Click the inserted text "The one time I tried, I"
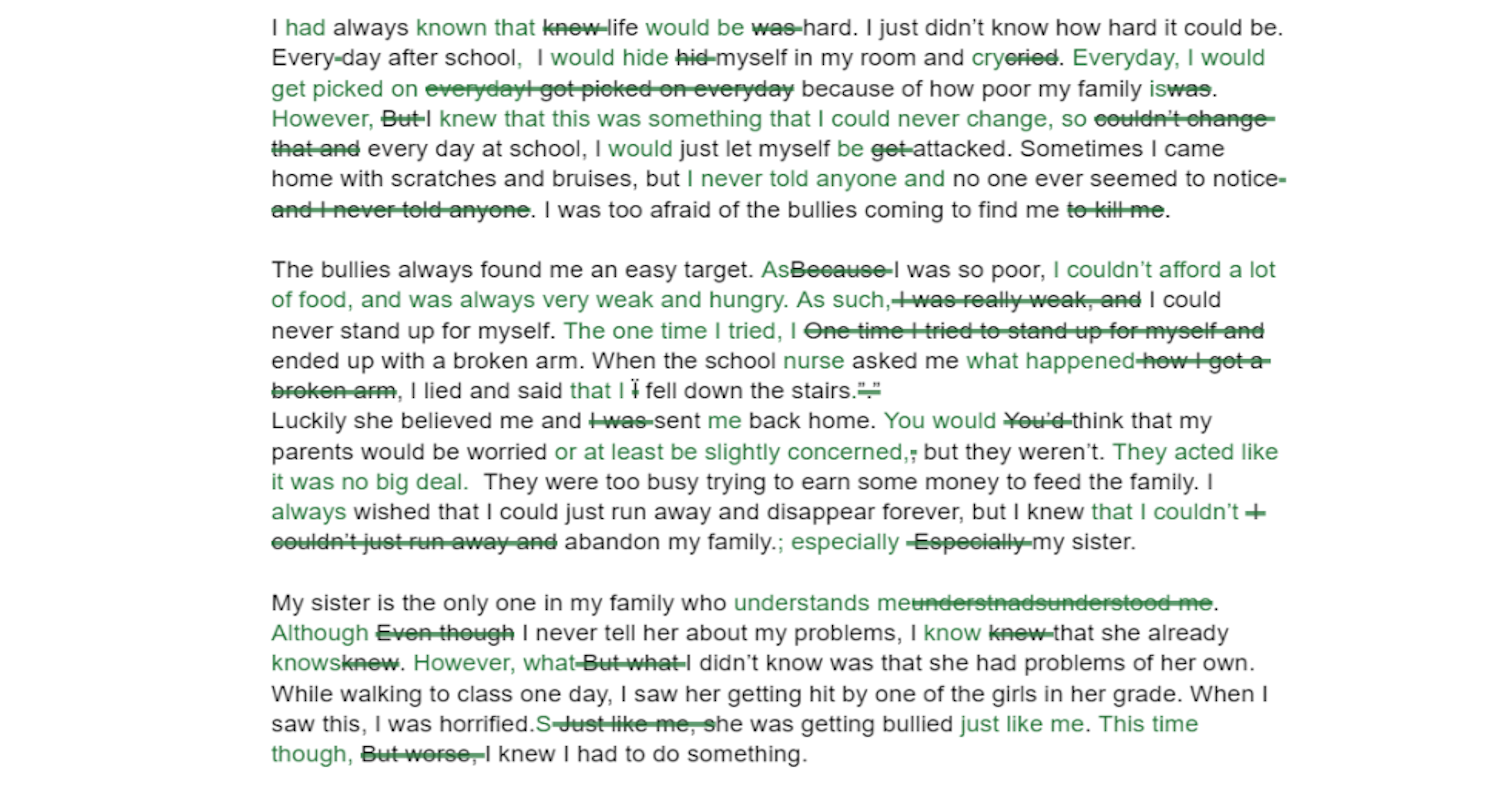 (x=680, y=331)
